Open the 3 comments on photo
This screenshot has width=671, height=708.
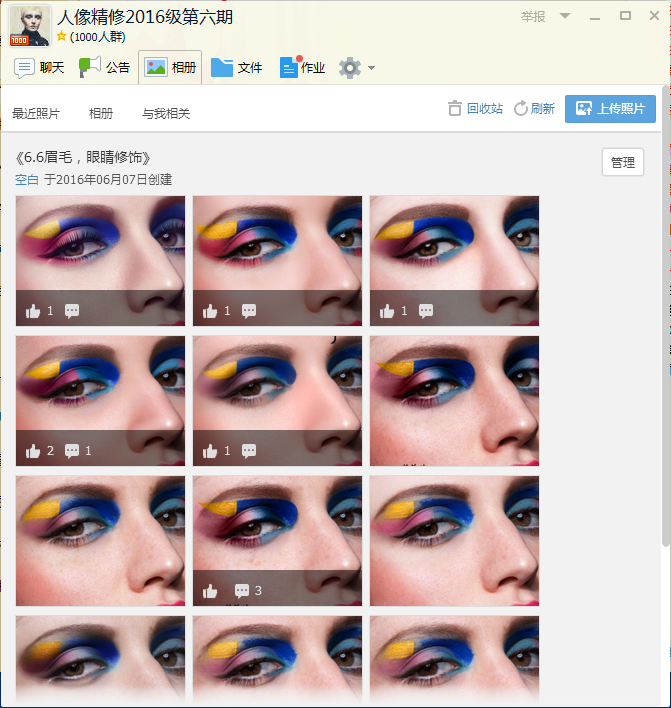(242, 591)
